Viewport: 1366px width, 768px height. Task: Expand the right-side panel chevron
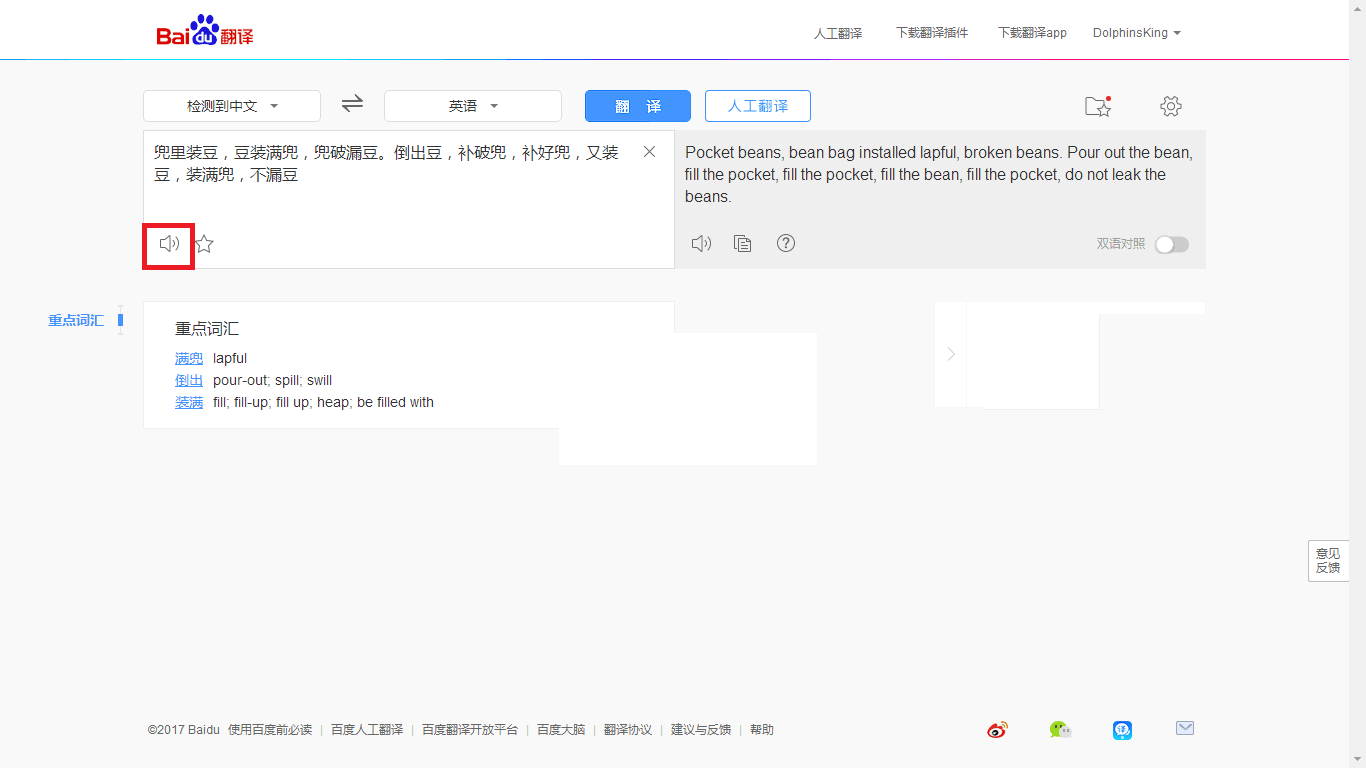pos(951,354)
